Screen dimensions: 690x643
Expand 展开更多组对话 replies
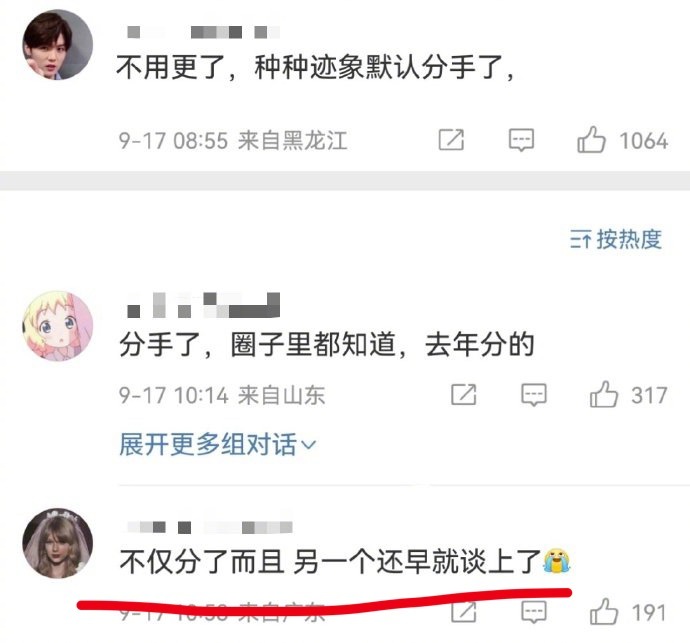[x=218, y=444]
